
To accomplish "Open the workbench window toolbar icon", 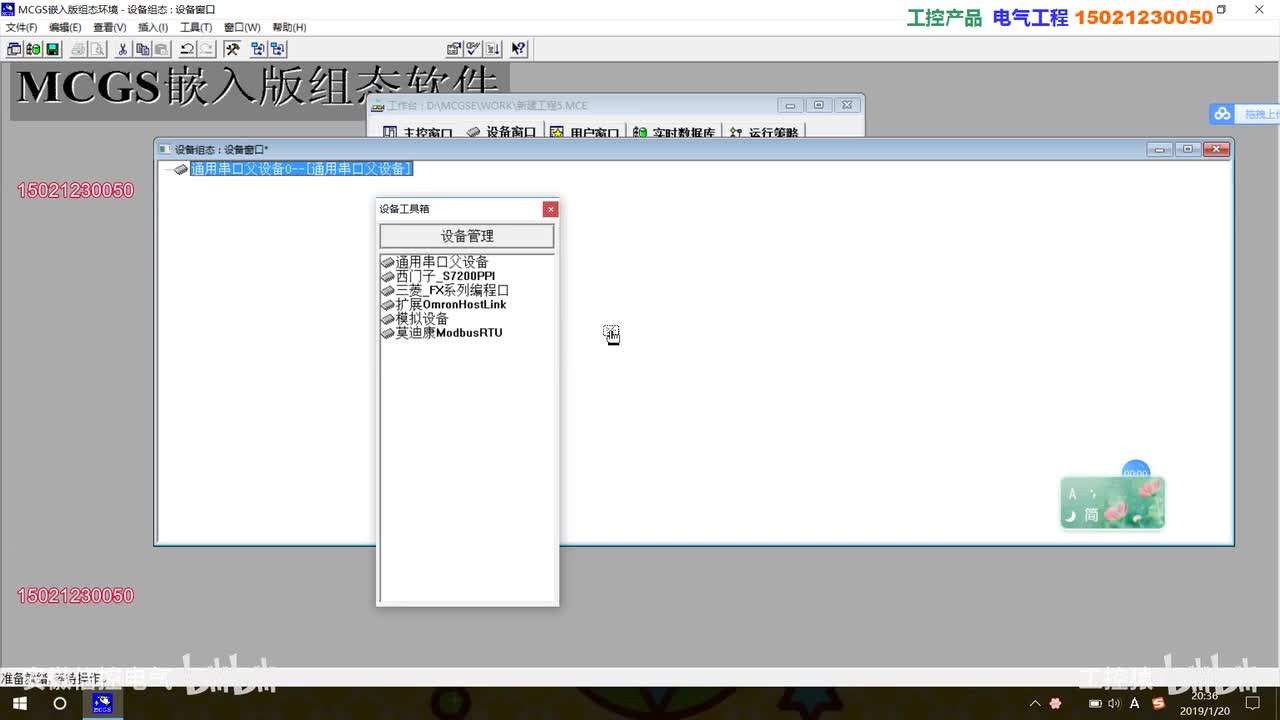I will pos(14,48).
